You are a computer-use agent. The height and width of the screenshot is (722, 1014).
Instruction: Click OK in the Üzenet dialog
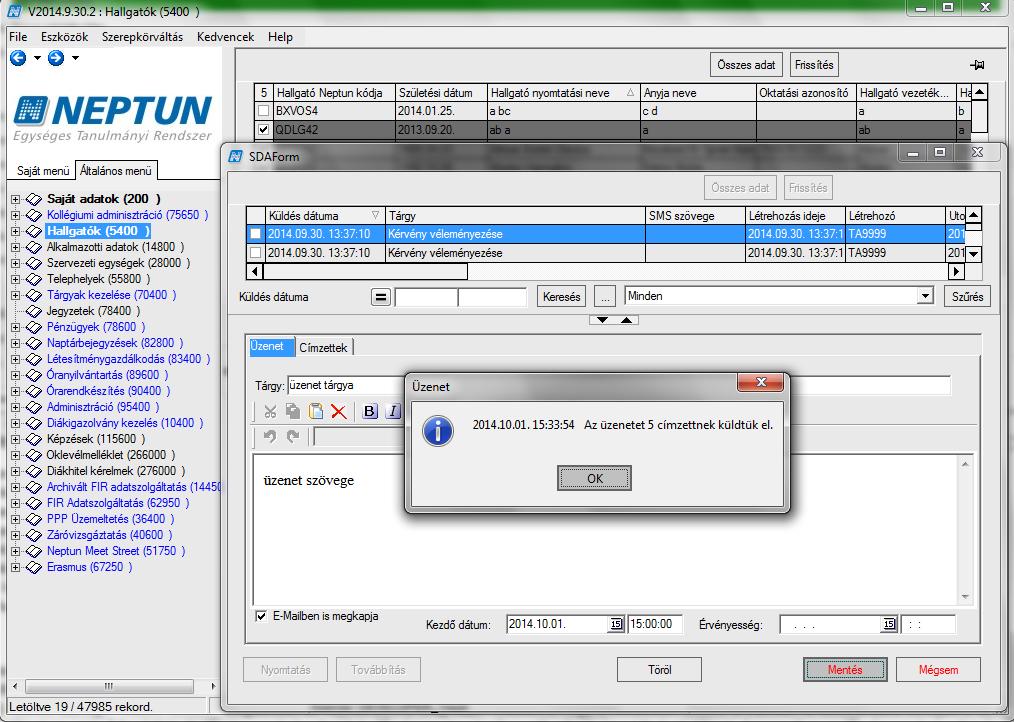point(594,478)
